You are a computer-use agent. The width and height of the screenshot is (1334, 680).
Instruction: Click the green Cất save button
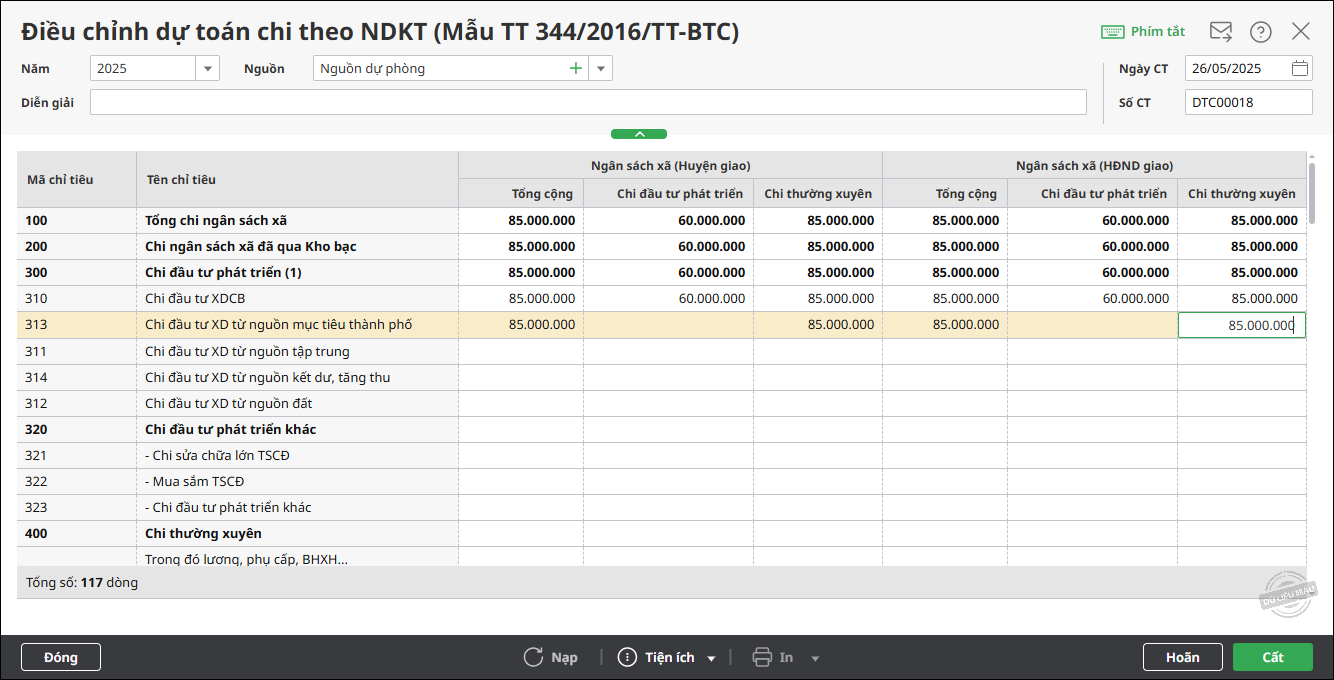point(1273,657)
